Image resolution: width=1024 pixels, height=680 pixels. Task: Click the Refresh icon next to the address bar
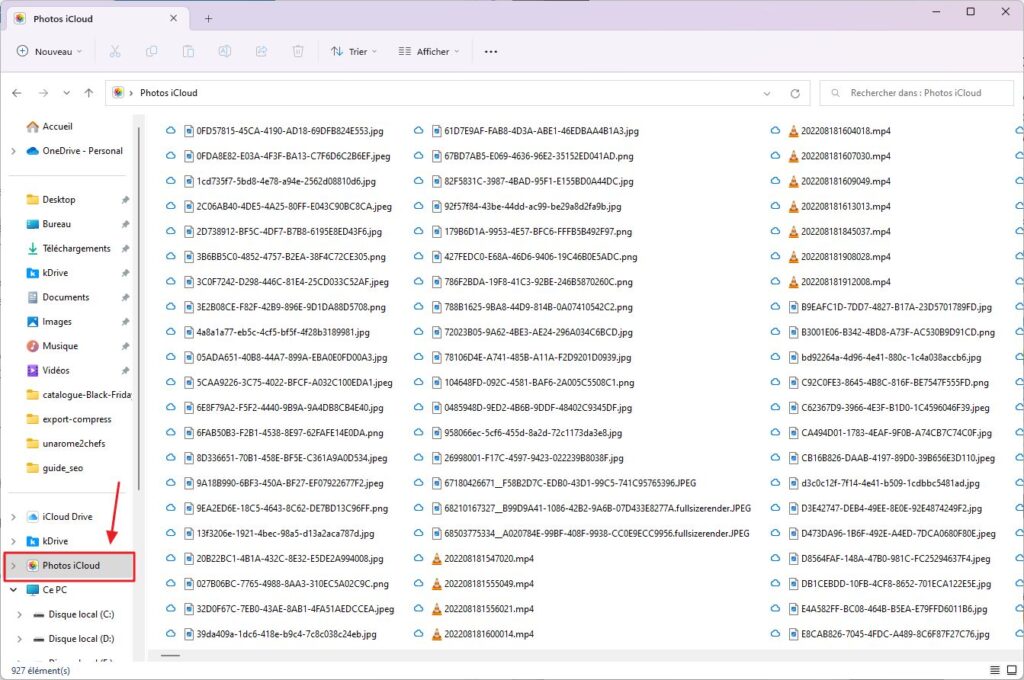click(x=795, y=92)
